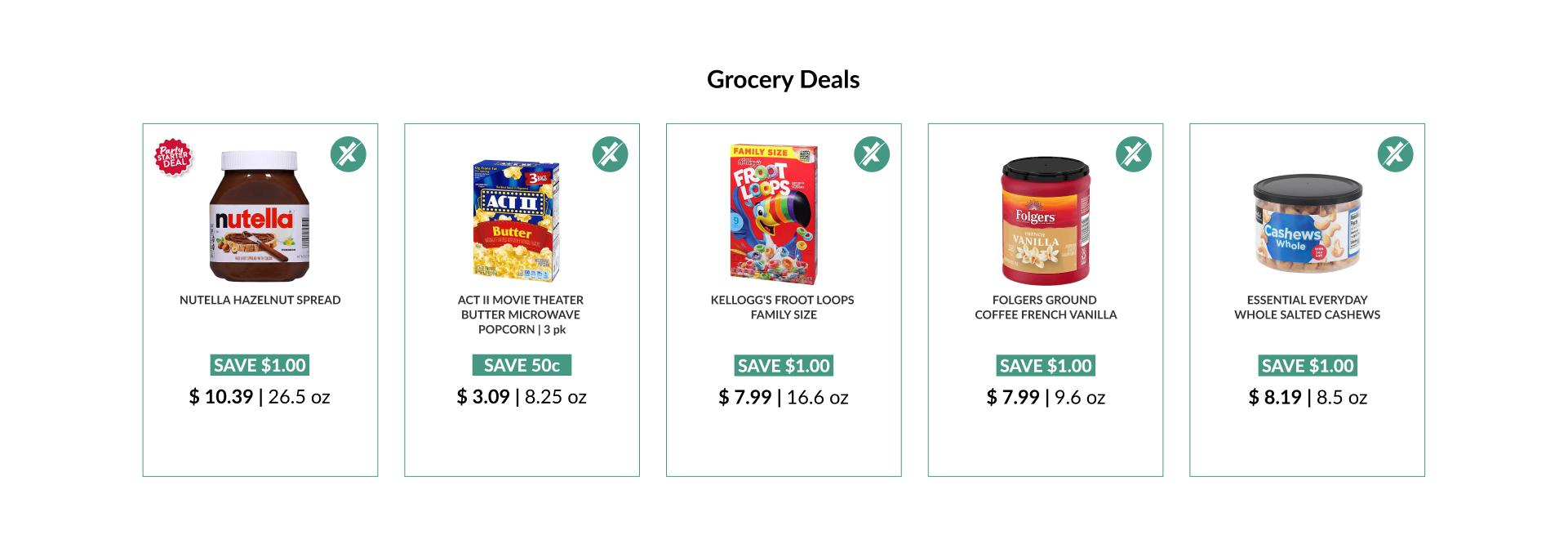Open Nutella Hazelnut Spread product title
The width and height of the screenshot is (1568, 548).
pos(260,300)
